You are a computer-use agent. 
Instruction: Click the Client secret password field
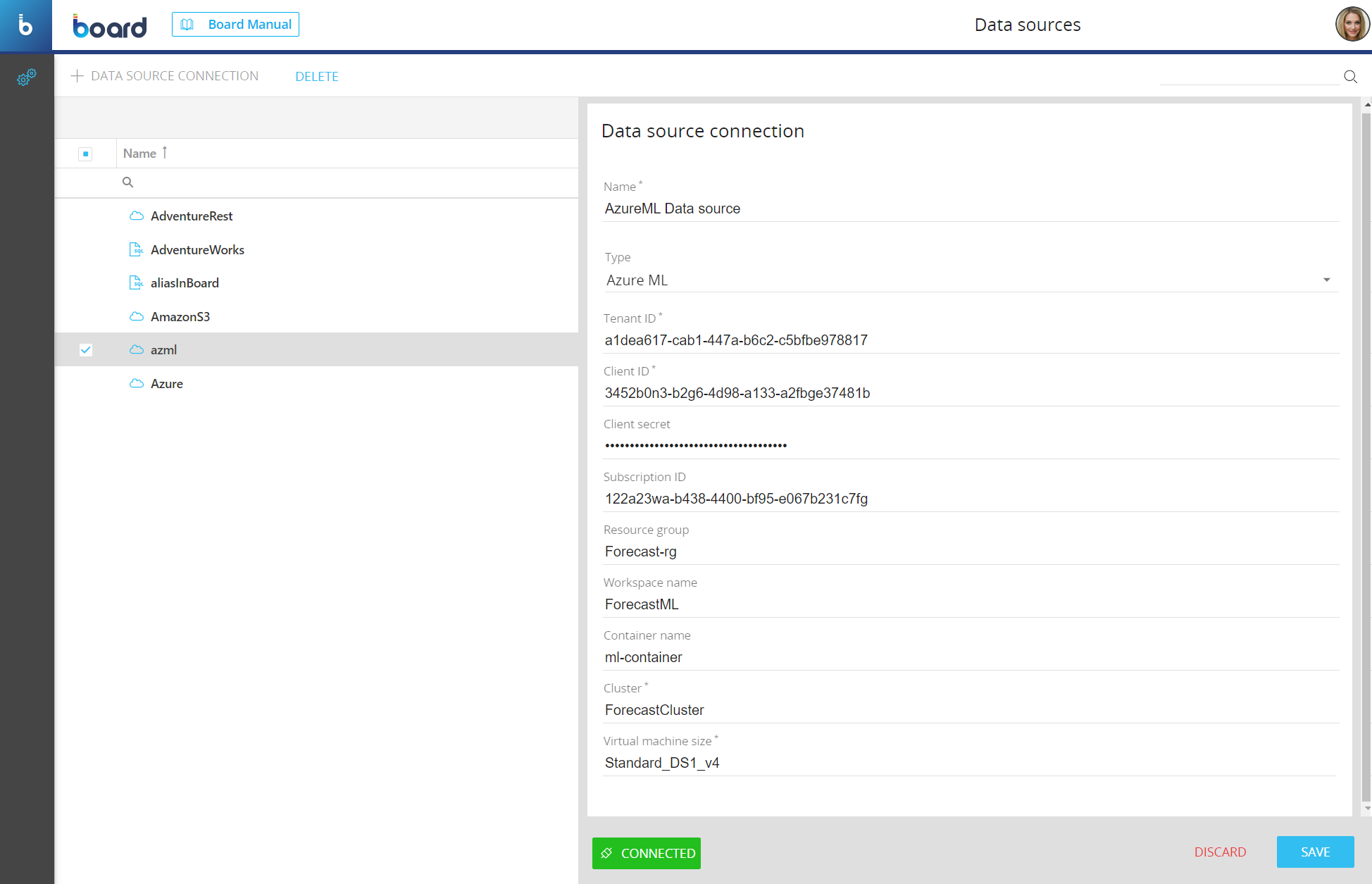(971, 446)
